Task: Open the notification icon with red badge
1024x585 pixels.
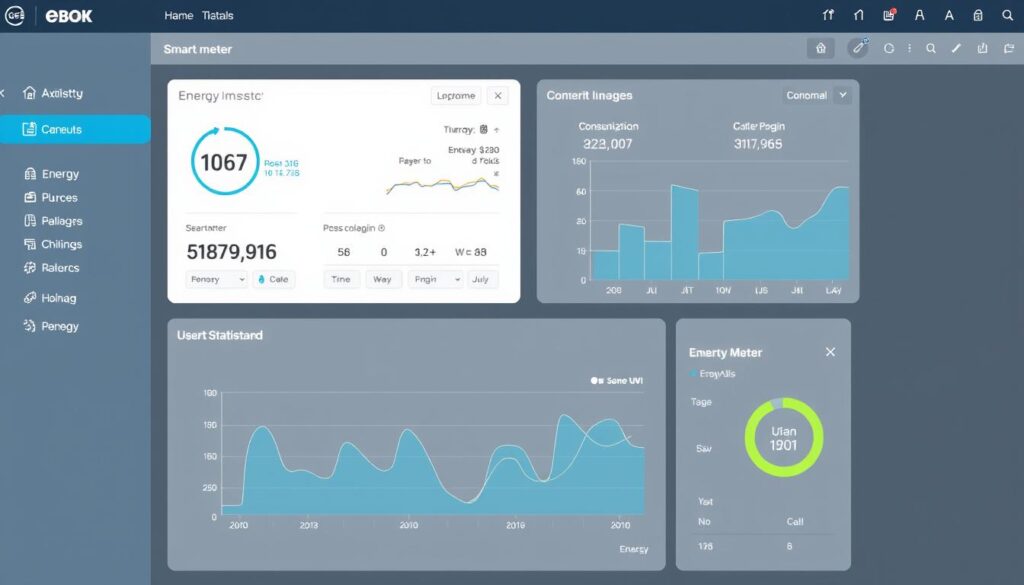Action: 889,15
